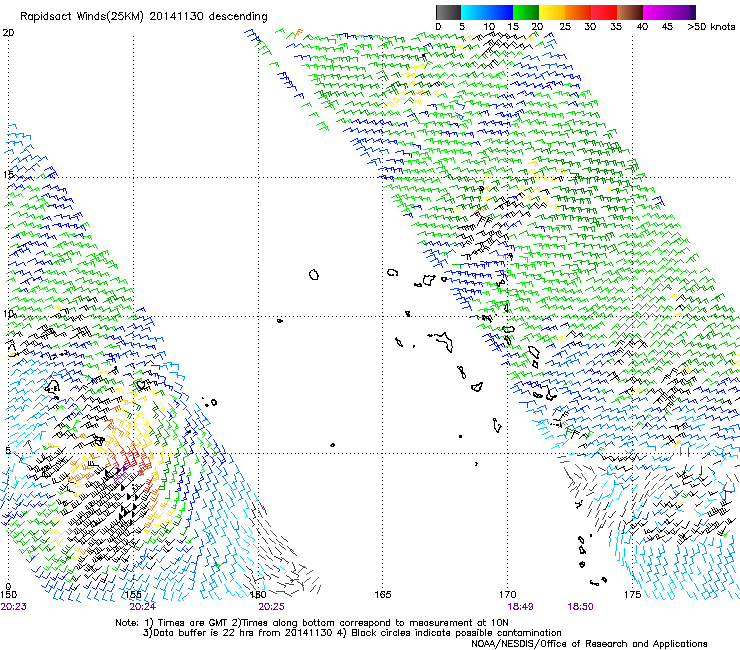Click the yellow 20-25 knots legend swatch
This screenshot has height=650, width=740.
click(552, 12)
